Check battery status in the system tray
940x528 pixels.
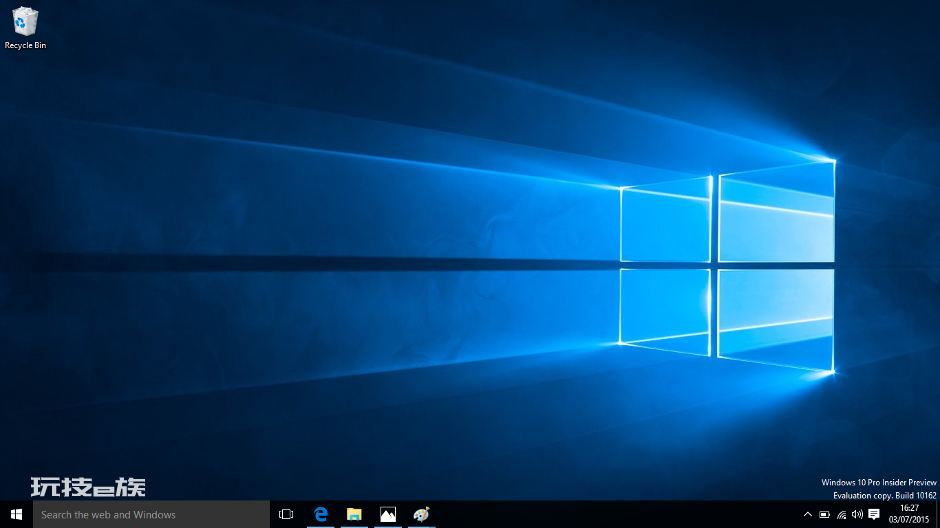[824, 514]
